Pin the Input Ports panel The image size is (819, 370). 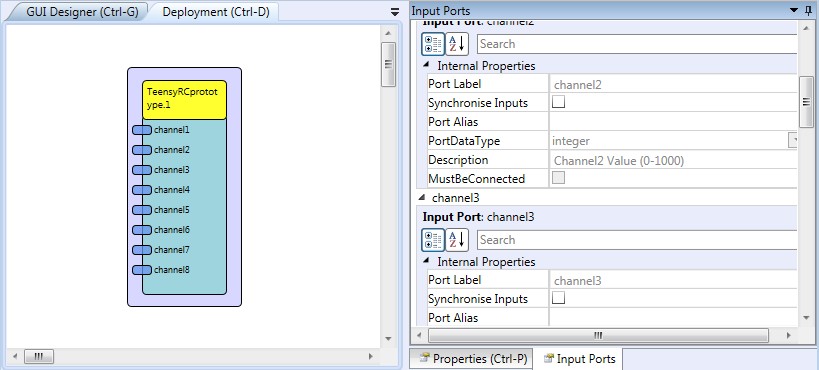click(x=809, y=10)
